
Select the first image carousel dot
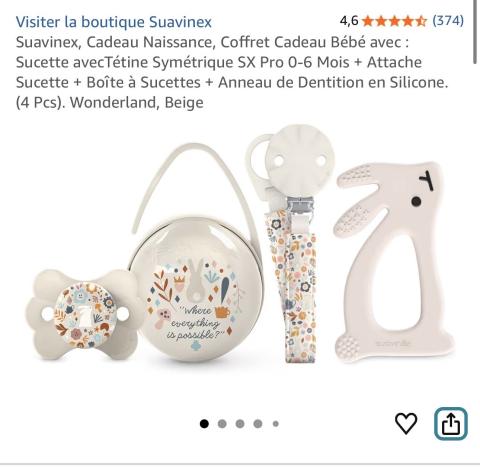(x=204, y=424)
